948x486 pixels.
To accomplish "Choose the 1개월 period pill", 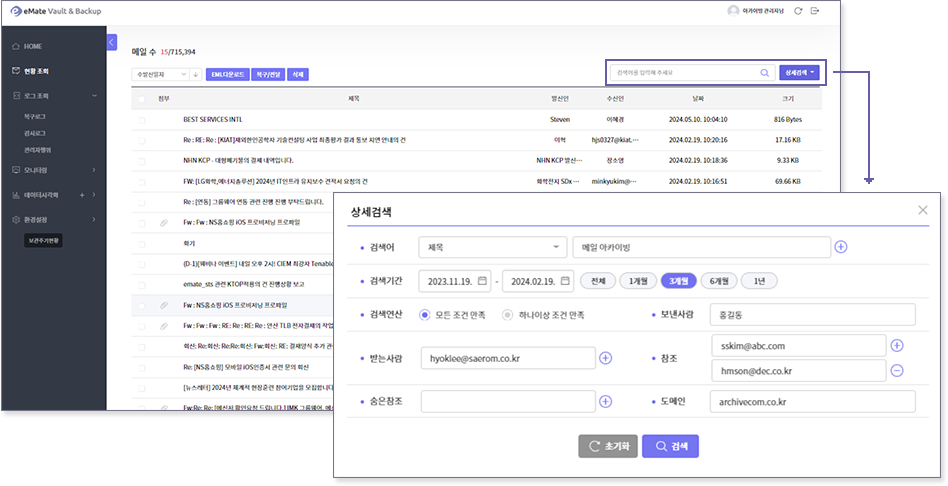I will pos(638,281).
